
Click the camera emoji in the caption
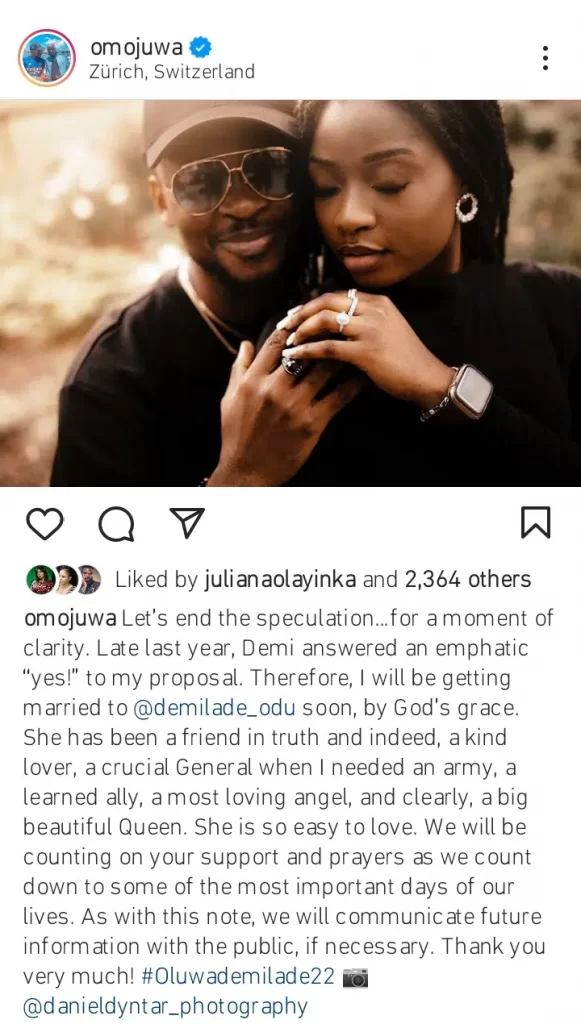pos(356,978)
